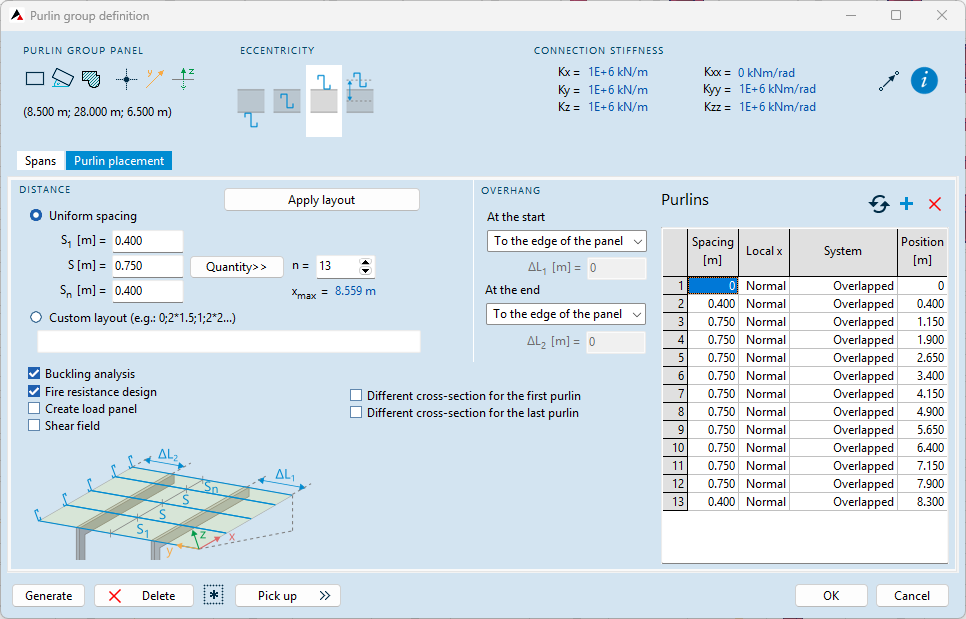Expand the Quantity>> option
Image resolution: width=966 pixels, height=619 pixels.
click(237, 267)
